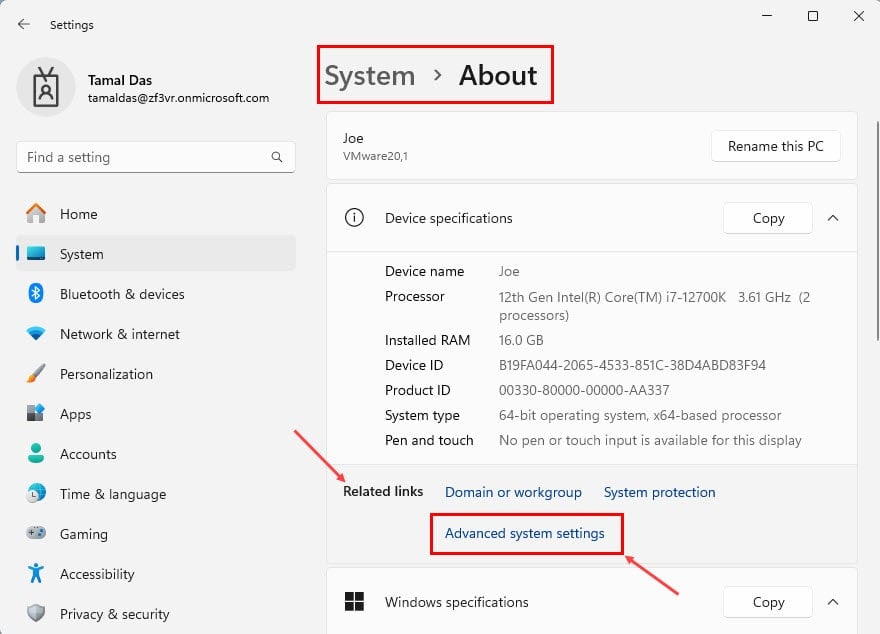Click the System monitor icon
This screenshot has height=634, width=880.
36,254
